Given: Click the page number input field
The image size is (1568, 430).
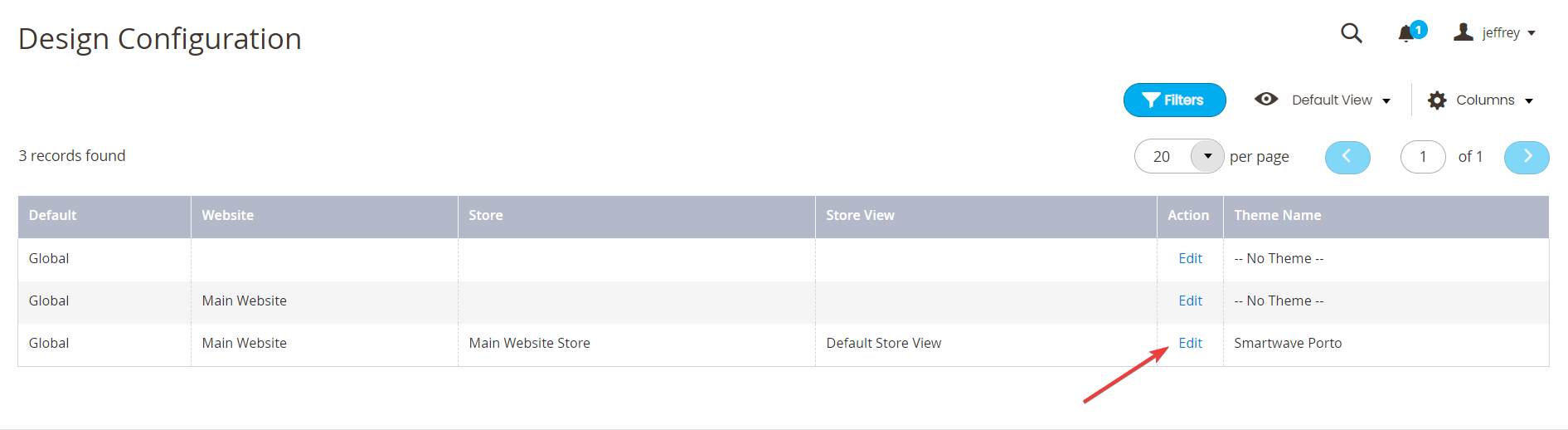Looking at the screenshot, I should coord(1423,157).
